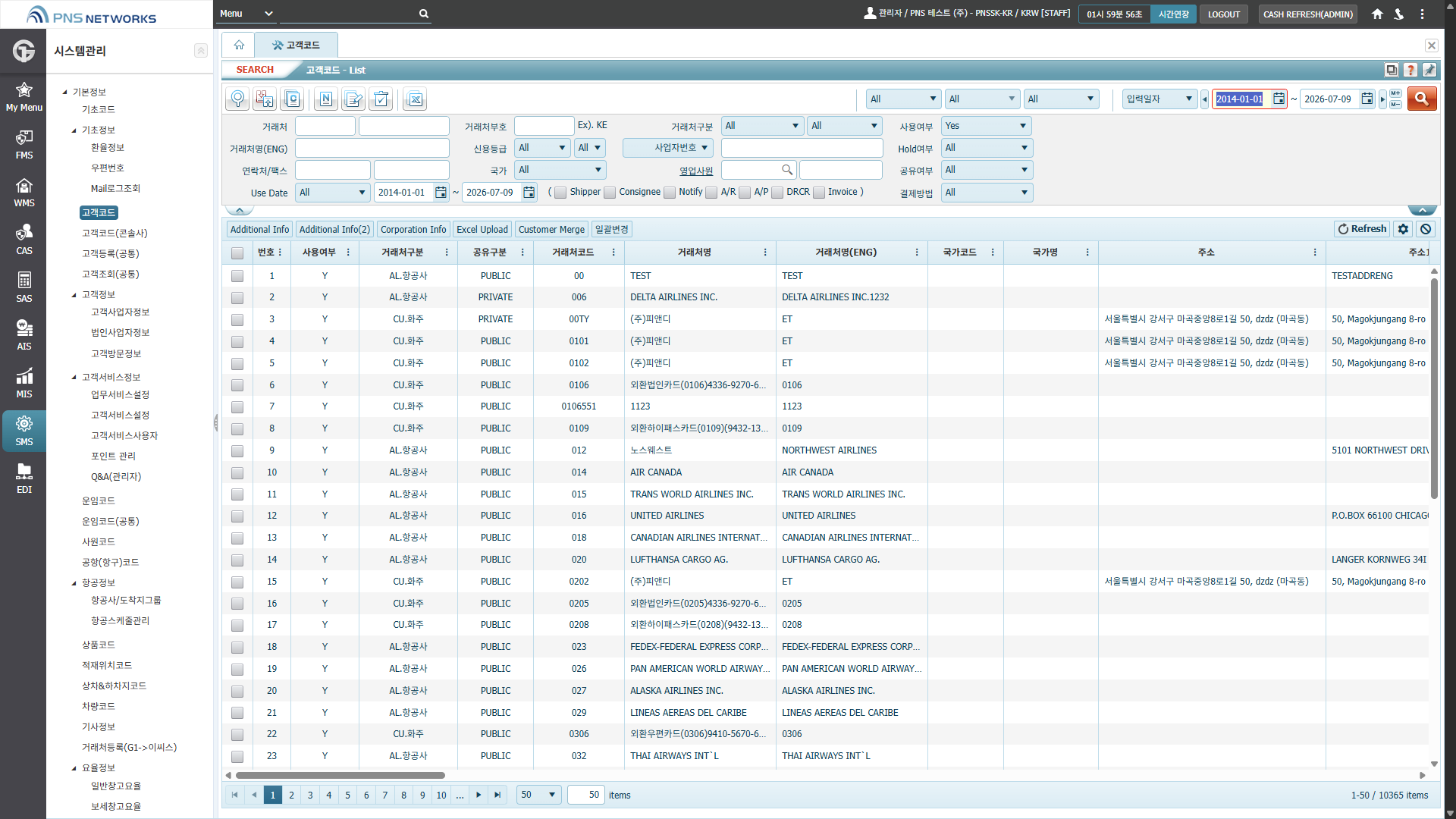Click the Refresh button above the grid
Screen dimensions: 1456x819
(x=1362, y=229)
